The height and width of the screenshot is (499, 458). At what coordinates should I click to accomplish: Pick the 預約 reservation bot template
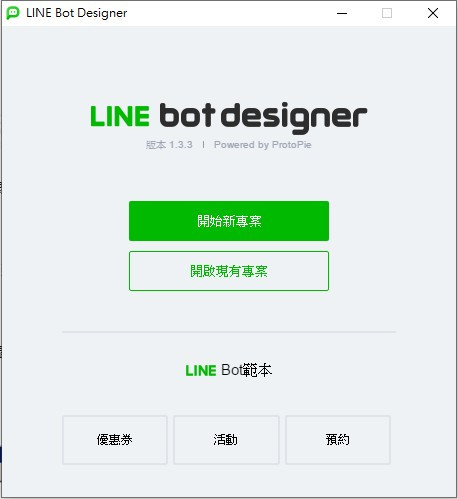tap(338, 440)
